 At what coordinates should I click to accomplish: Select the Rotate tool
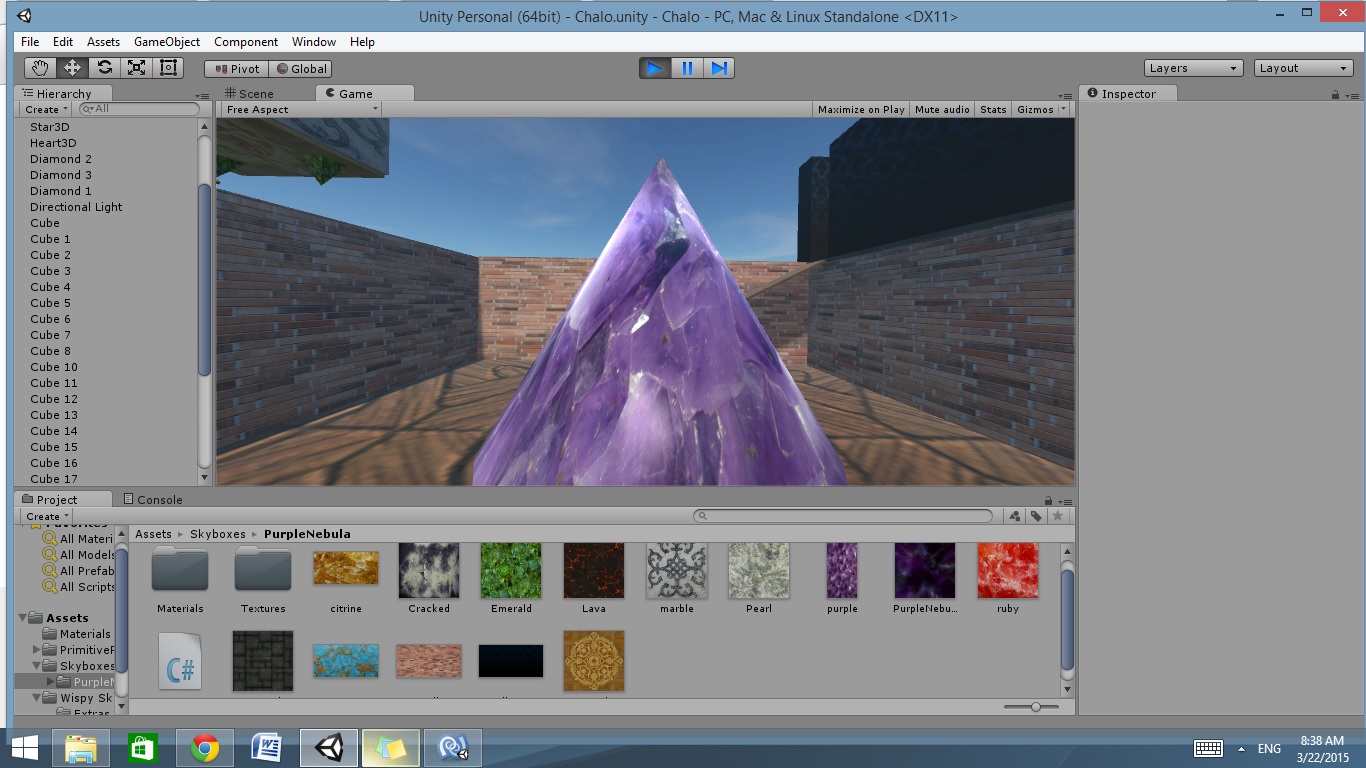104,68
